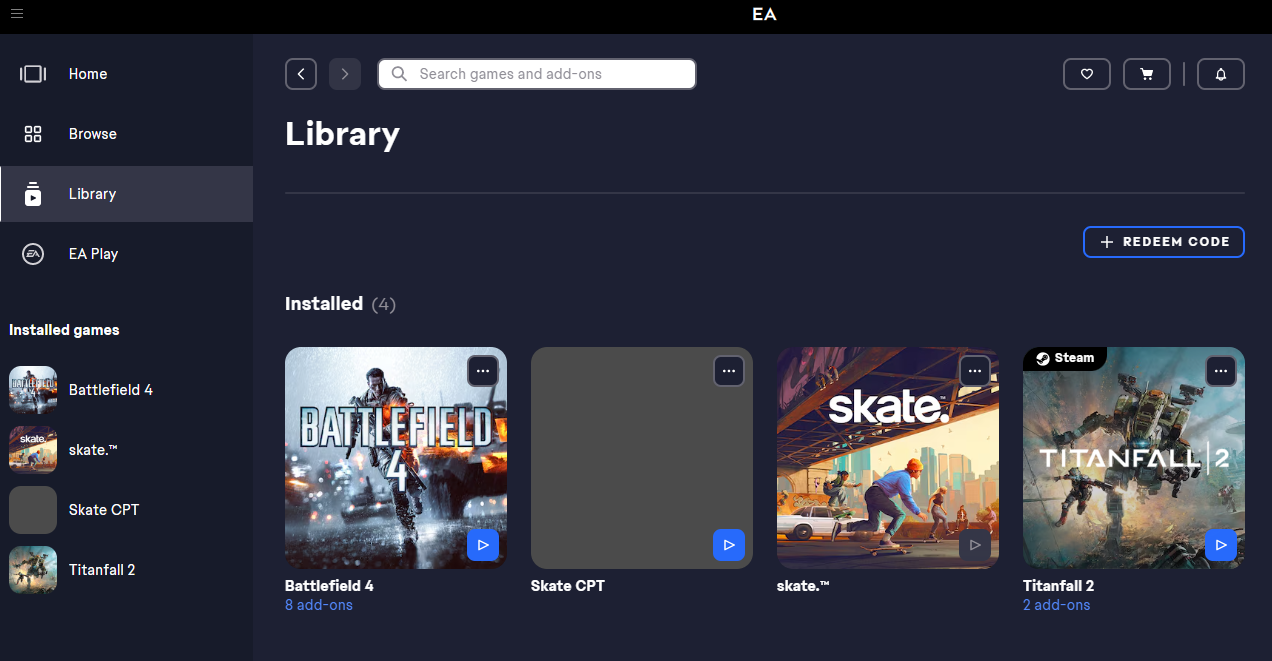View Battlefield 4's 8 add-ons link

click(318, 605)
